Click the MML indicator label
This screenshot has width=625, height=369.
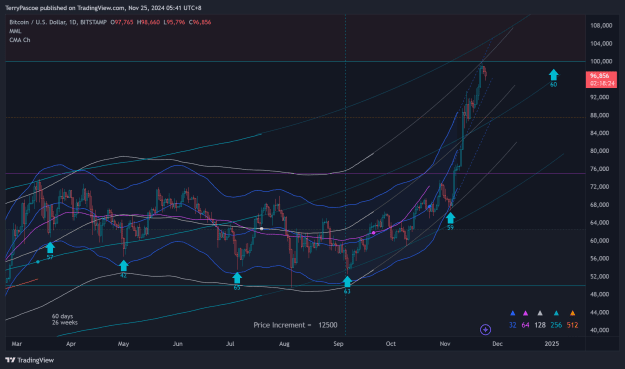coord(15,31)
